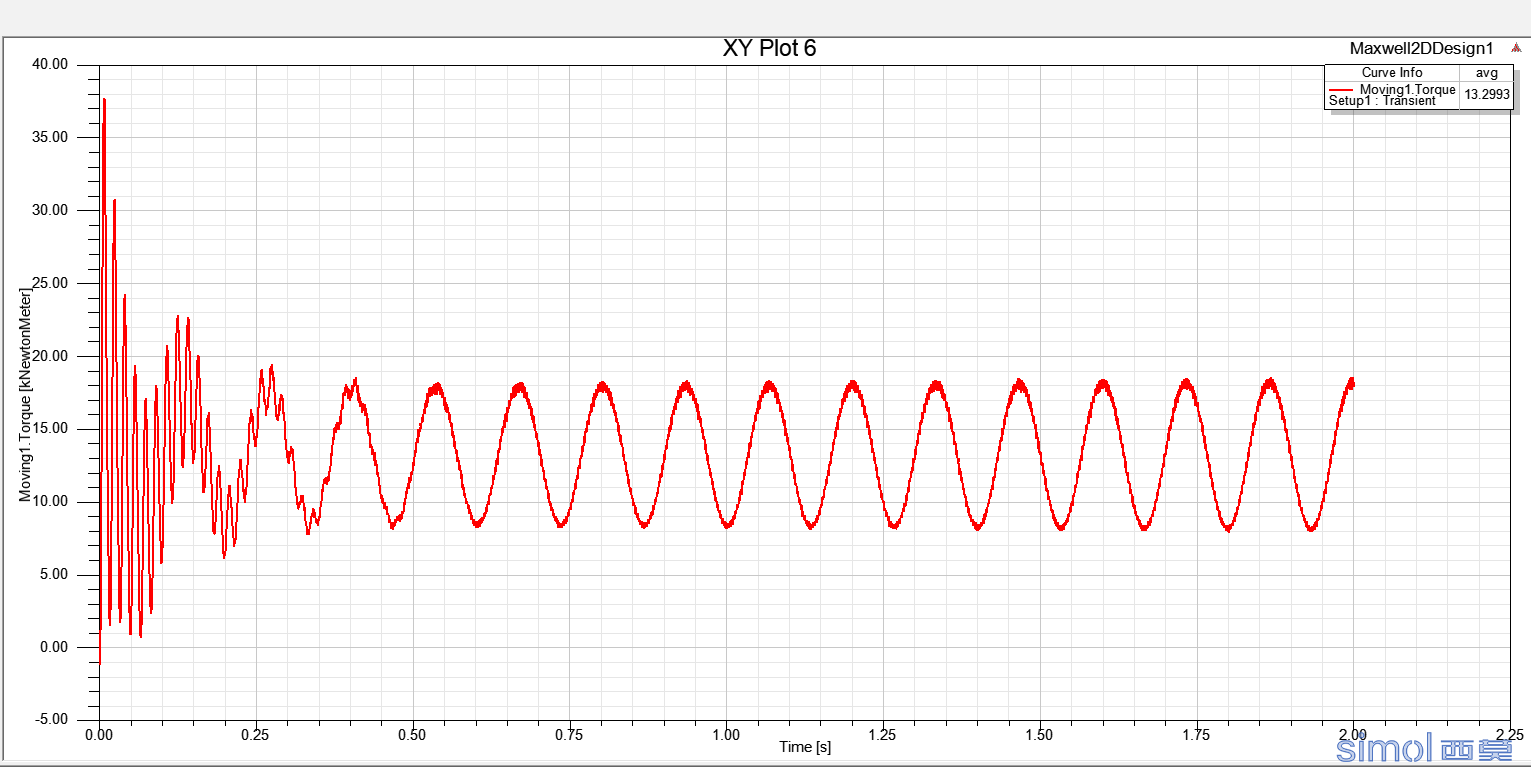
Task: Click the 10.00 Y-axis tick label
Action: pos(50,502)
